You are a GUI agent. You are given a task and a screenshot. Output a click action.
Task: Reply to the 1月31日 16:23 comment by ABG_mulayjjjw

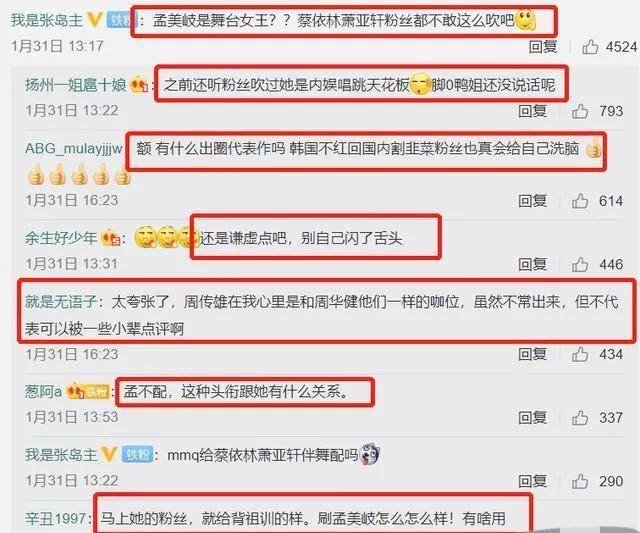click(532, 201)
